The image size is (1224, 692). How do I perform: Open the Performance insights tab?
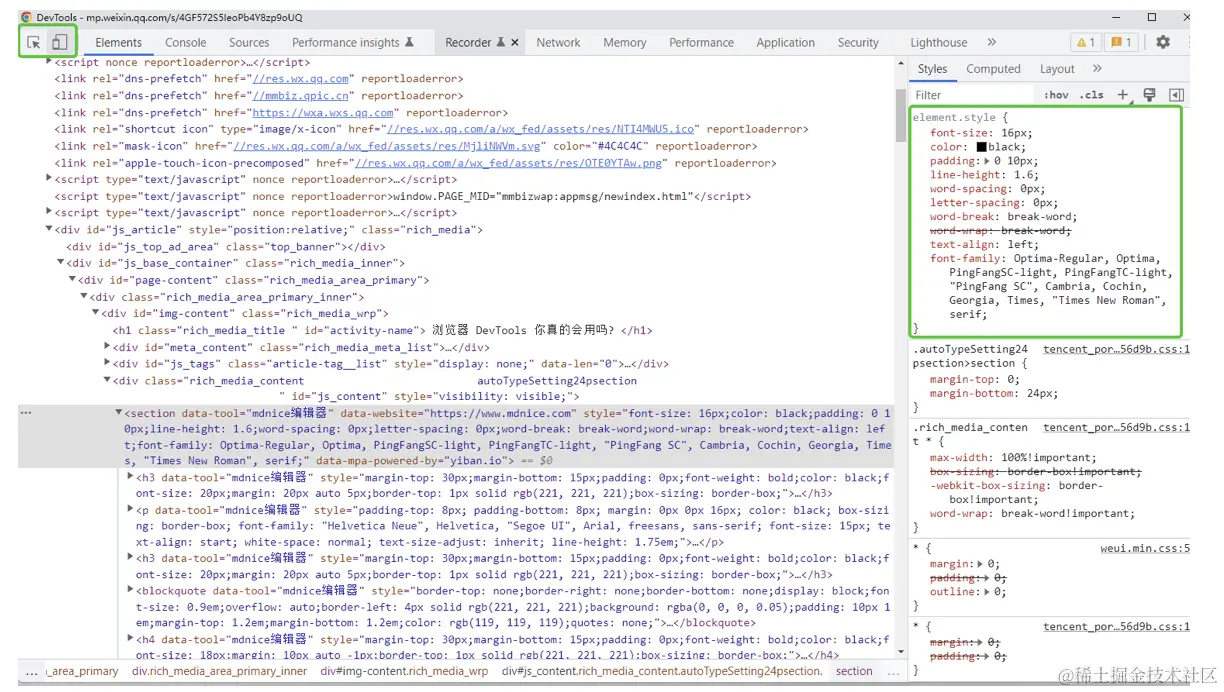click(352, 42)
